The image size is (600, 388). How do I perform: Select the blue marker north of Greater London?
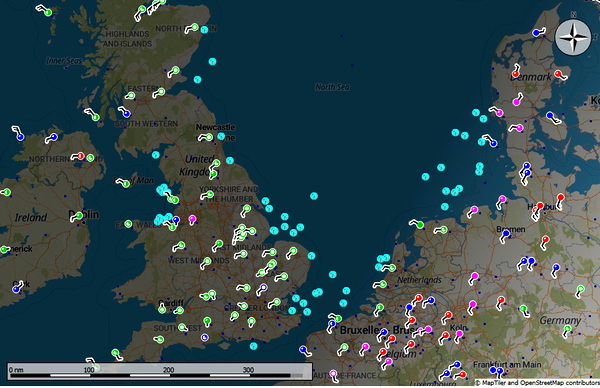coord(263,287)
